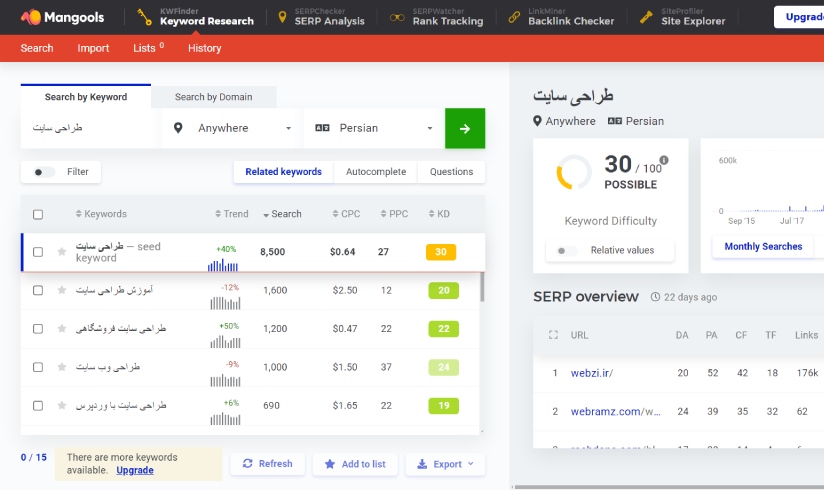Click the keyword difficulty gauge circle

tap(574, 172)
